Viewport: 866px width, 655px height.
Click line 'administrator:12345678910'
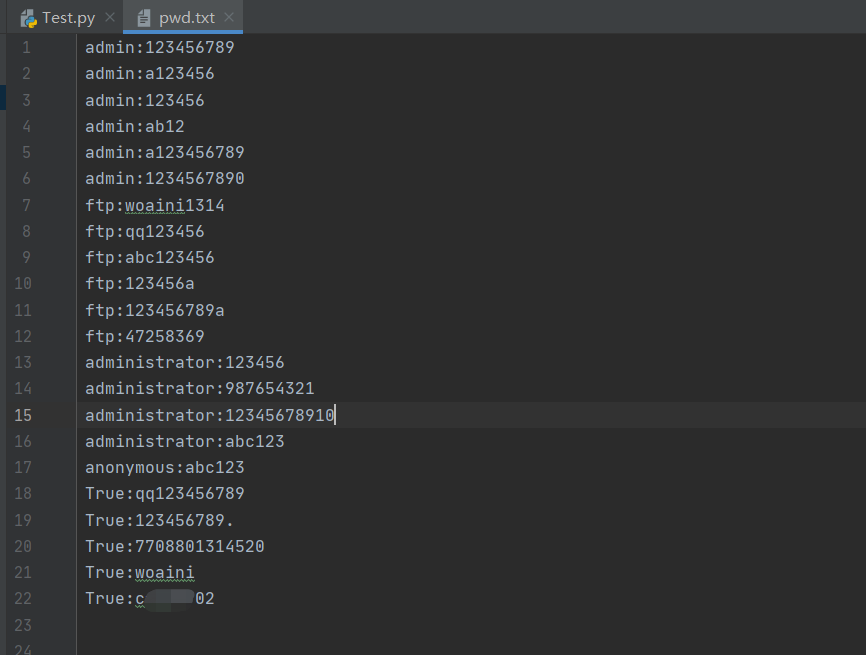tap(210, 415)
